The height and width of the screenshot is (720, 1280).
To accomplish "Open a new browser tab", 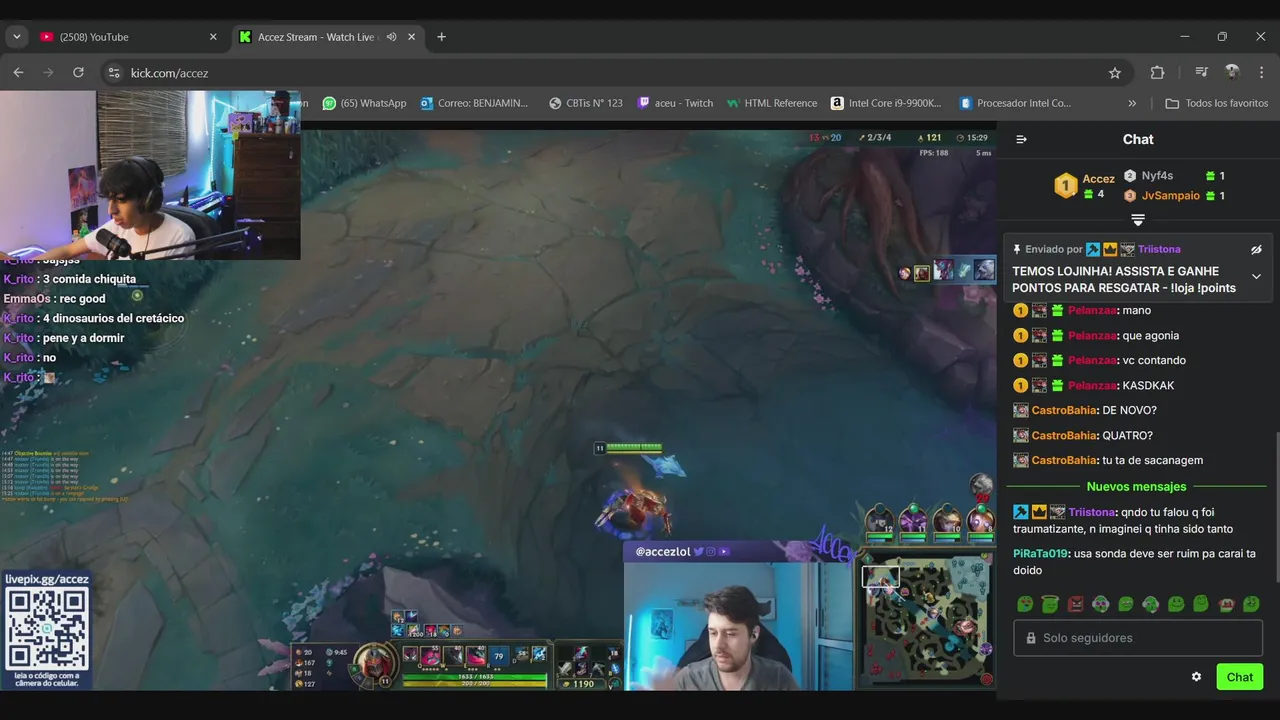I will coord(441,37).
